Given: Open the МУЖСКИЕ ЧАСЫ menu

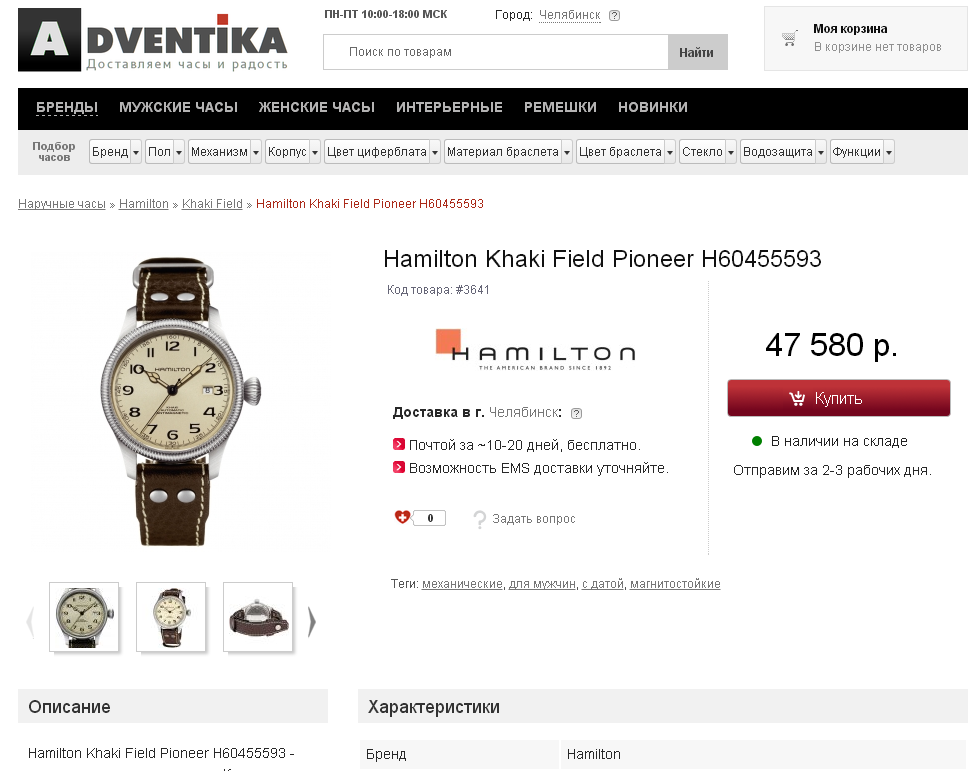Looking at the screenshot, I should point(179,107).
